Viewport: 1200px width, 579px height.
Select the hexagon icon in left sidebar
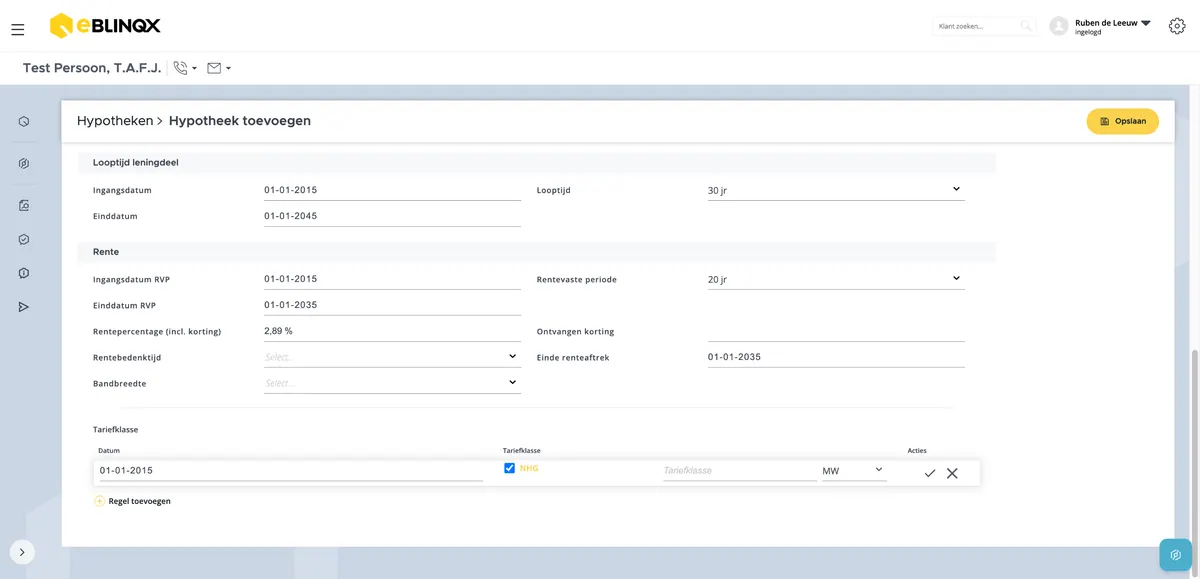[x=24, y=121]
